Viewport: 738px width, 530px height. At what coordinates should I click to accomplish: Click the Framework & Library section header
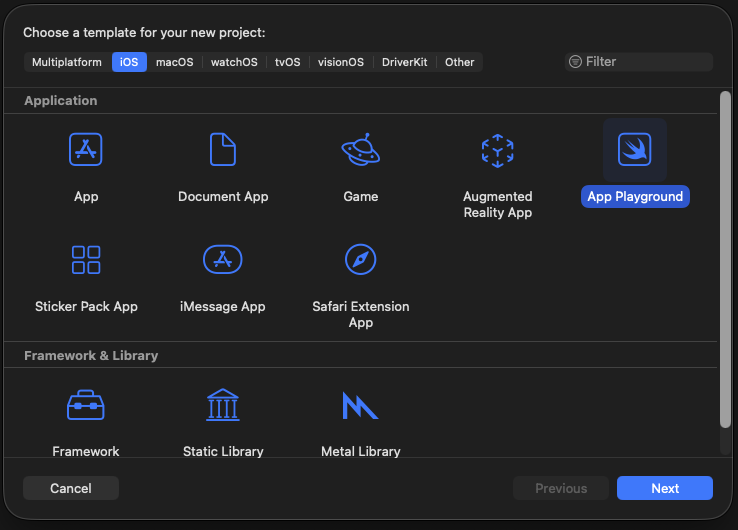pyautogui.click(x=91, y=355)
